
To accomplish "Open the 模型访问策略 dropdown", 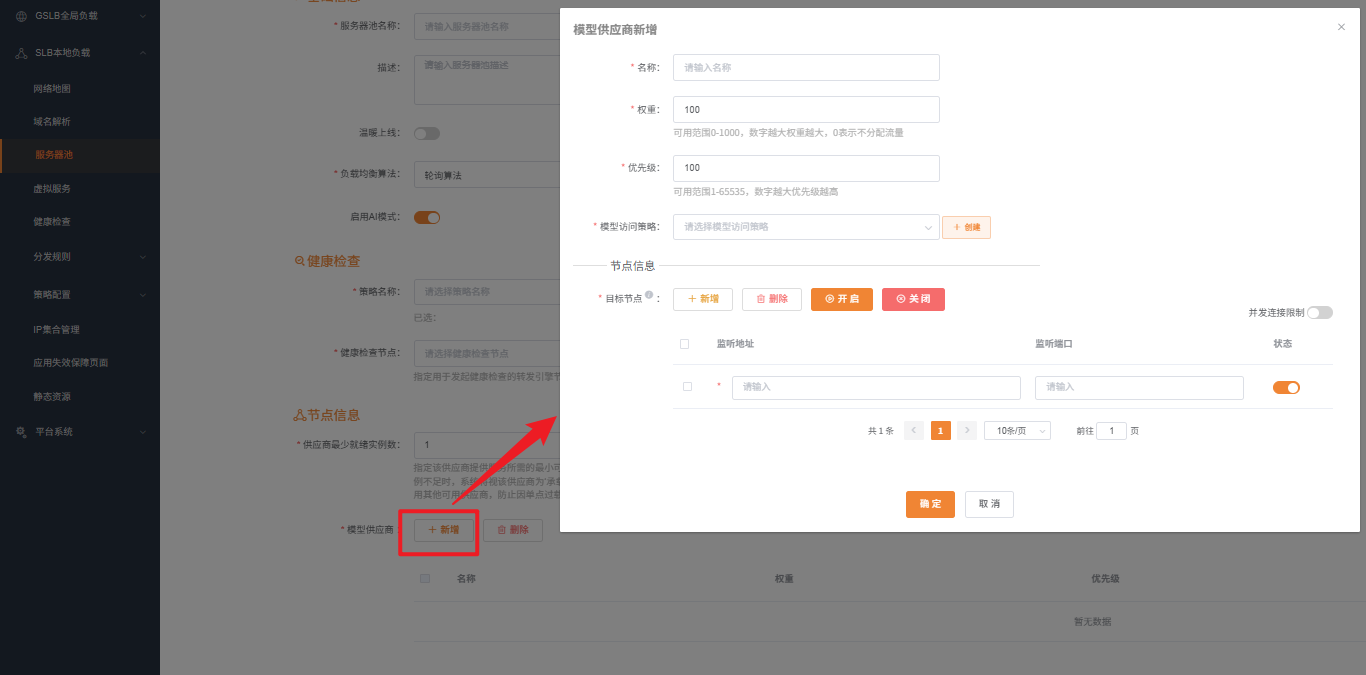I will [x=806, y=227].
